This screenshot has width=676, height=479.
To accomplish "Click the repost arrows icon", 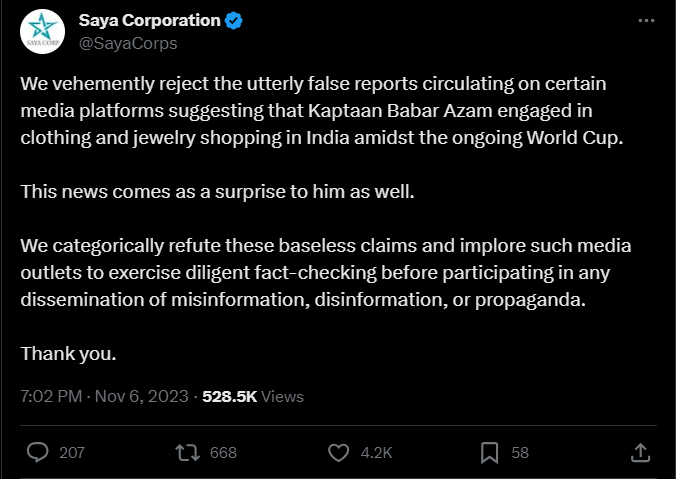I will (x=187, y=452).
